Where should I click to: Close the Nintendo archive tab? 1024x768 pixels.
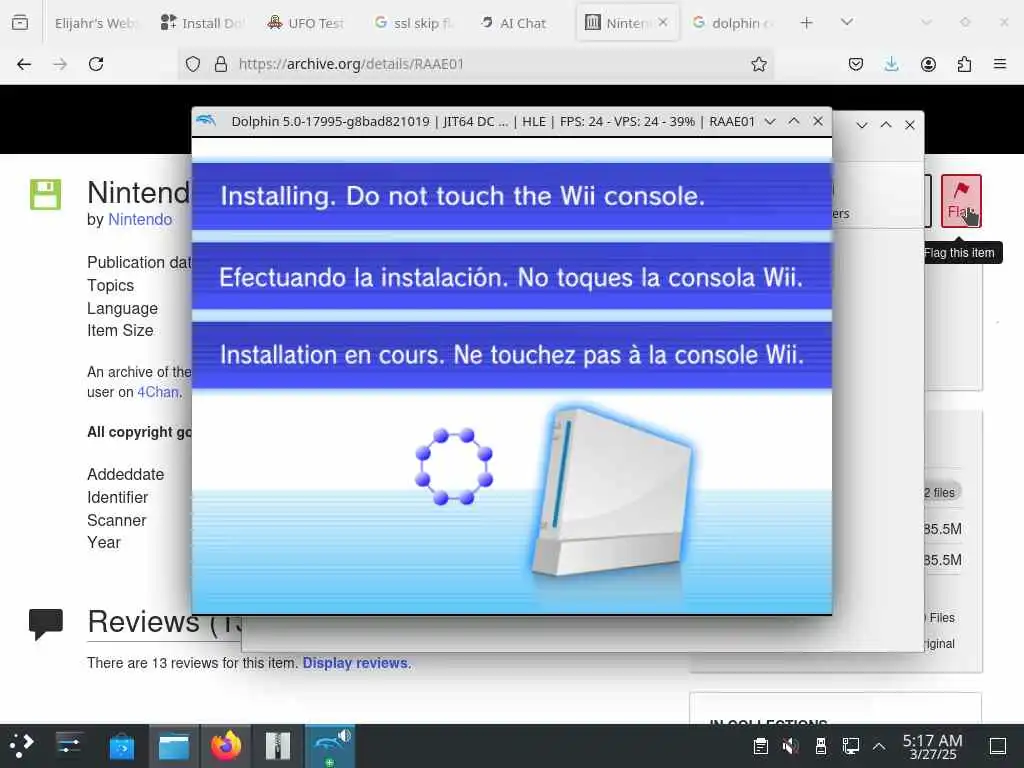click(x=663, y=22)
